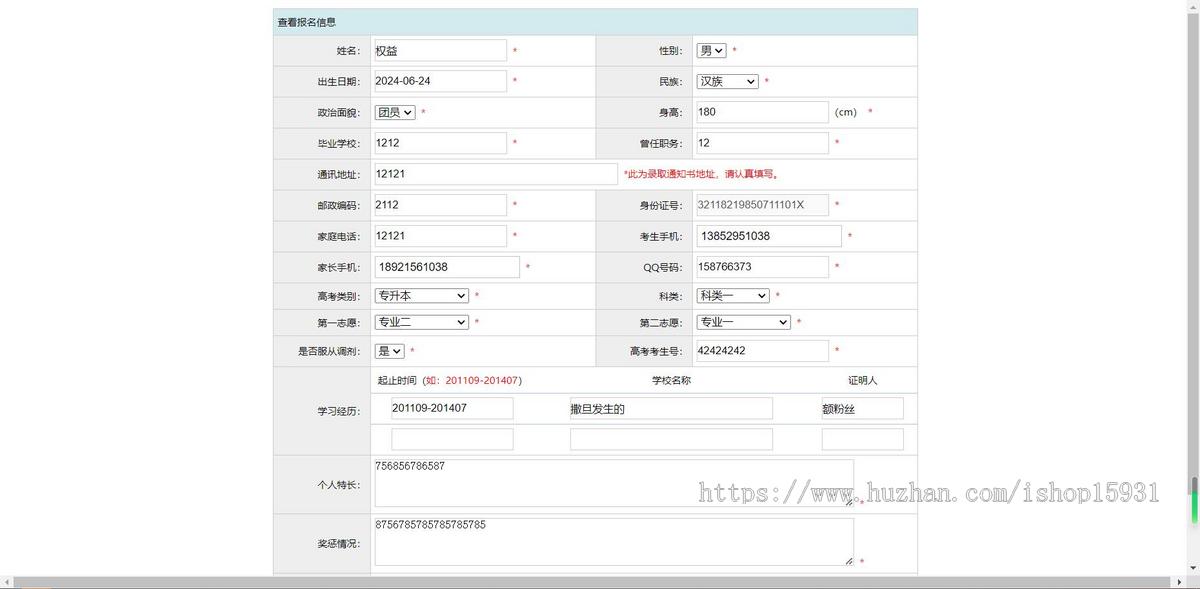Viewport: 1200px width, 589px height.
Task: Click the 查看报名信息 header text
Action: tap(307, 22)
